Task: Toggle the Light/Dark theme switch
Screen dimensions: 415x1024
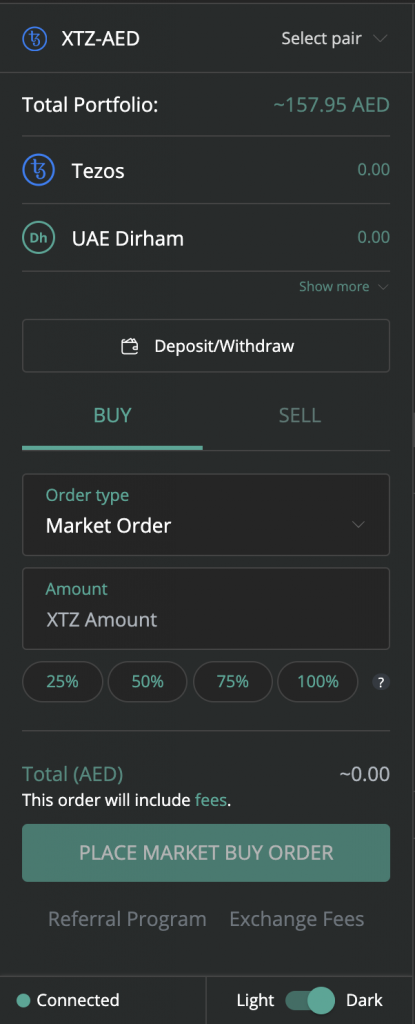Action: pyautogui.click(x=310, y=1000)
